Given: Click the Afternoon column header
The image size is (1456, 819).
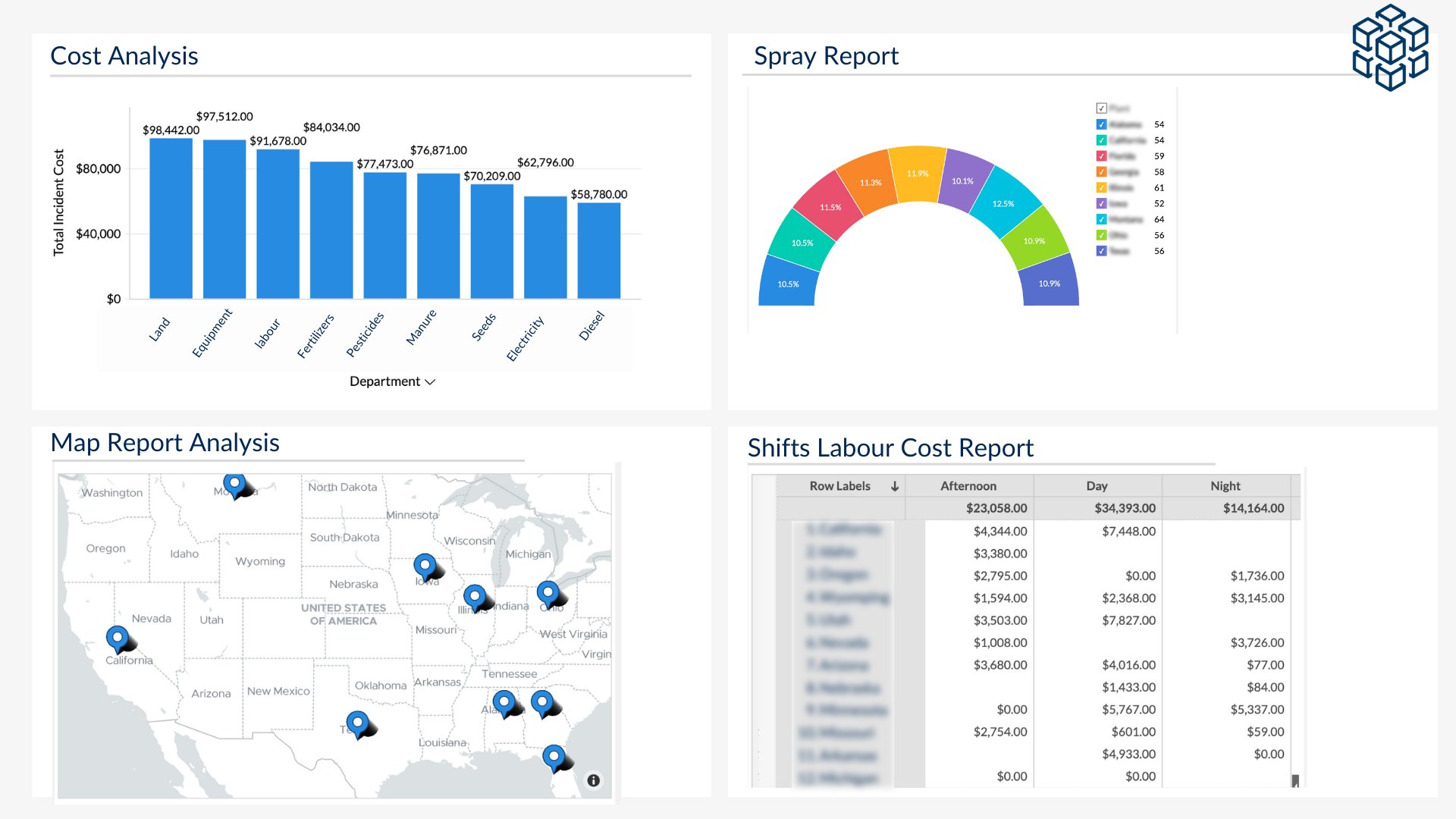Looking at the screenshot, I should click(968, 486).
